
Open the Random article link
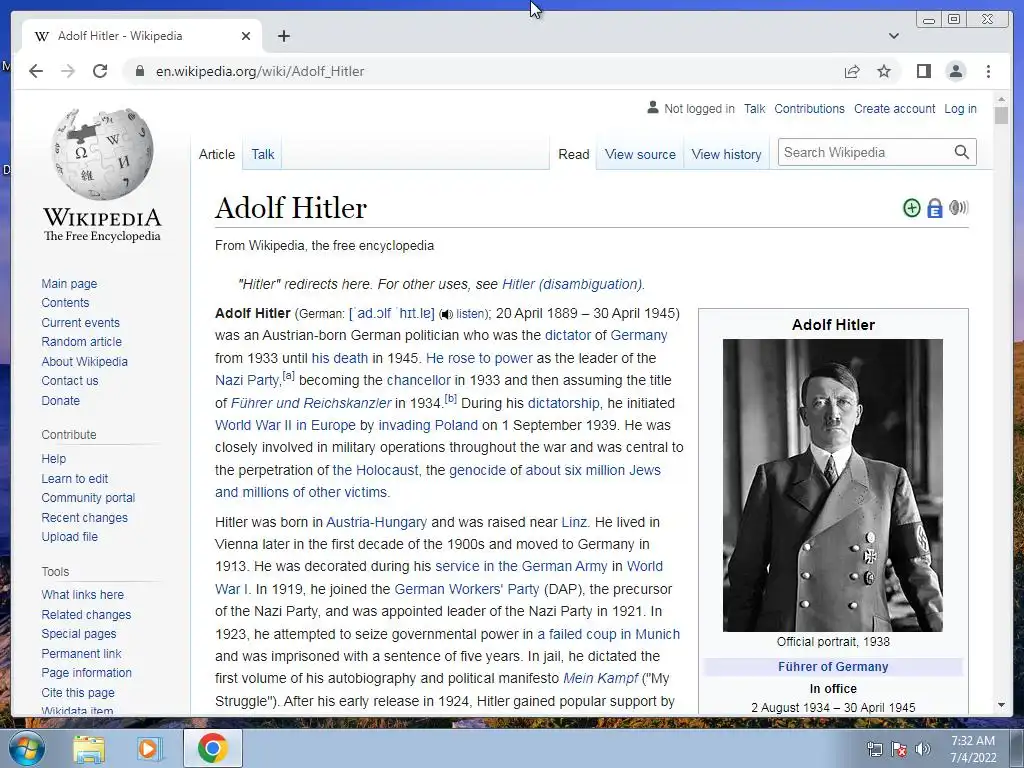82,342
